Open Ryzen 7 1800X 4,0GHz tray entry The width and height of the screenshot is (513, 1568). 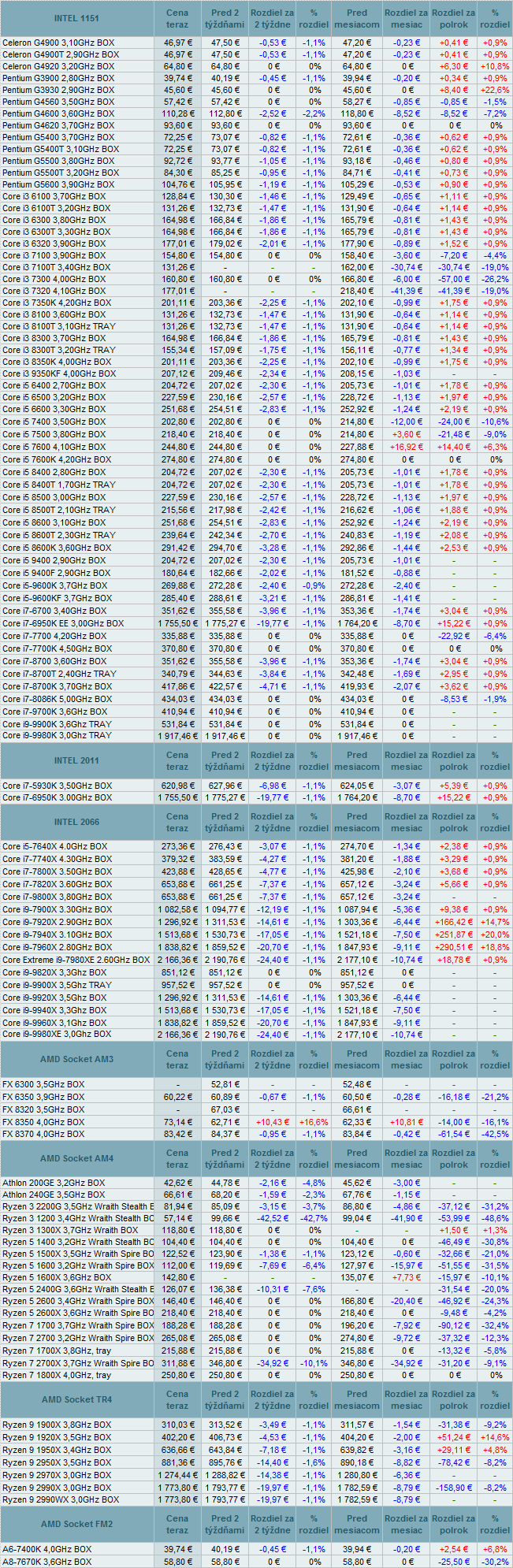point(57,1375)
